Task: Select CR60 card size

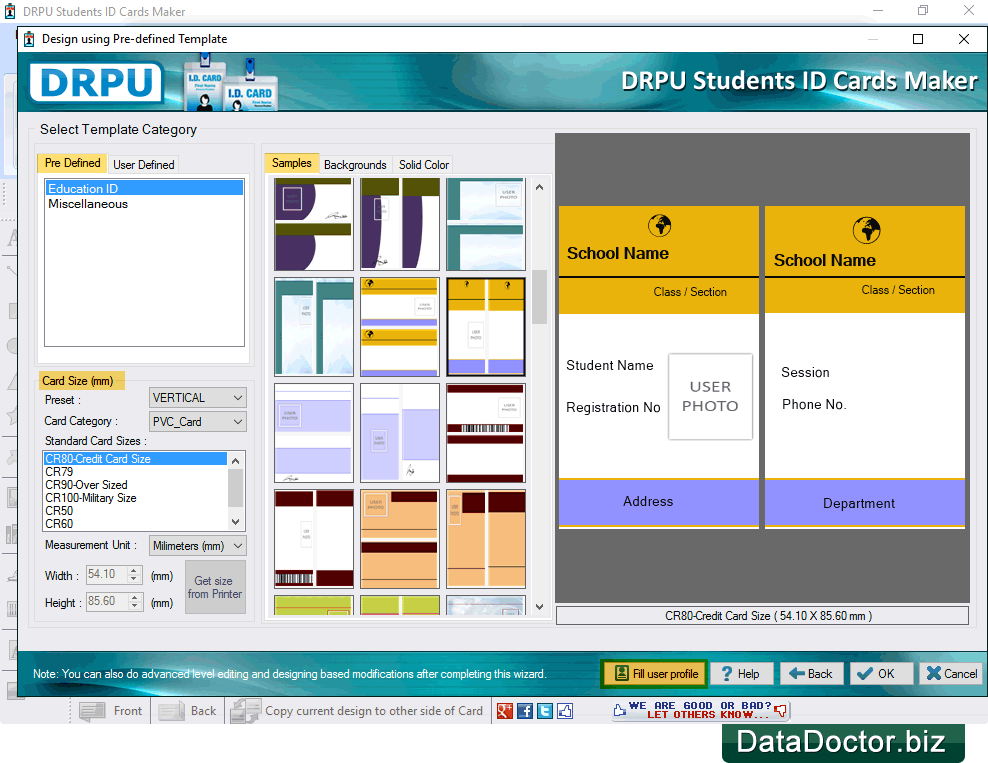Action: click(x=135, y=524)
